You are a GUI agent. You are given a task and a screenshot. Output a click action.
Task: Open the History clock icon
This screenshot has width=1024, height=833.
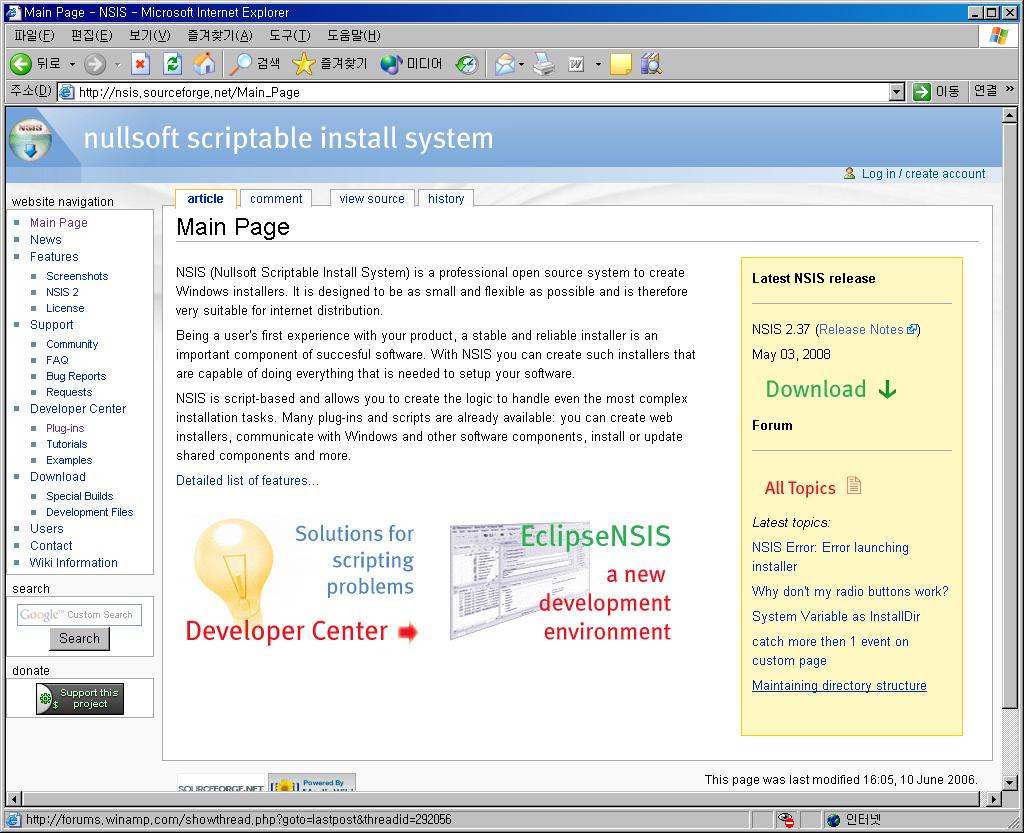pos(467,63)
